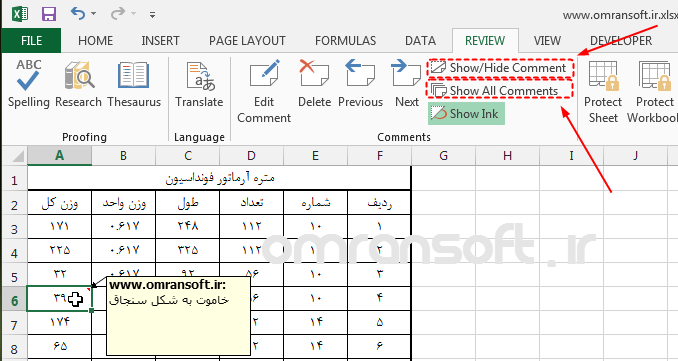Select header cell 'شماره'
678x361 pixels.
(316, 202)
